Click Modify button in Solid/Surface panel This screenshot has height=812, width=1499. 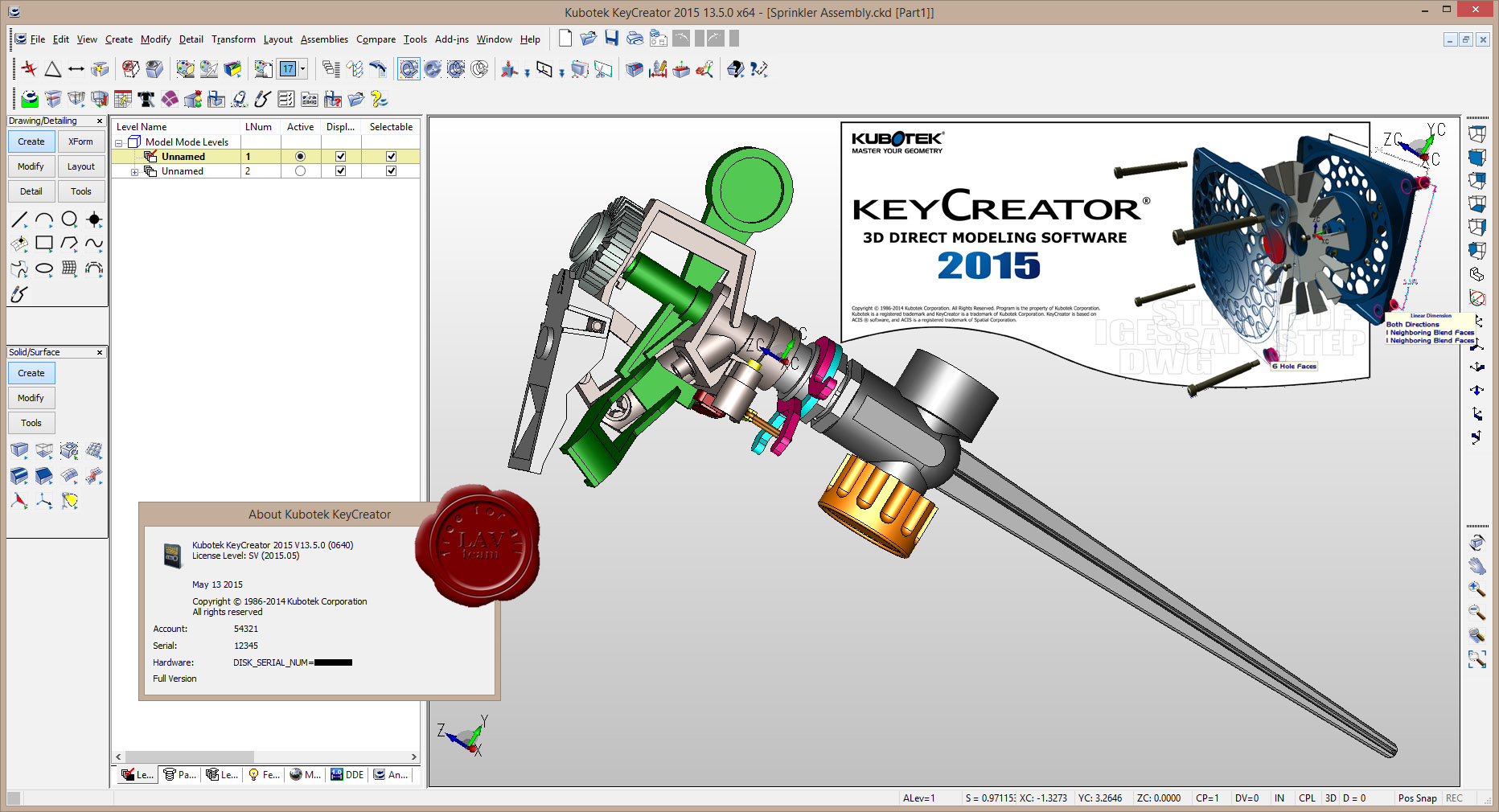point(31,398)
